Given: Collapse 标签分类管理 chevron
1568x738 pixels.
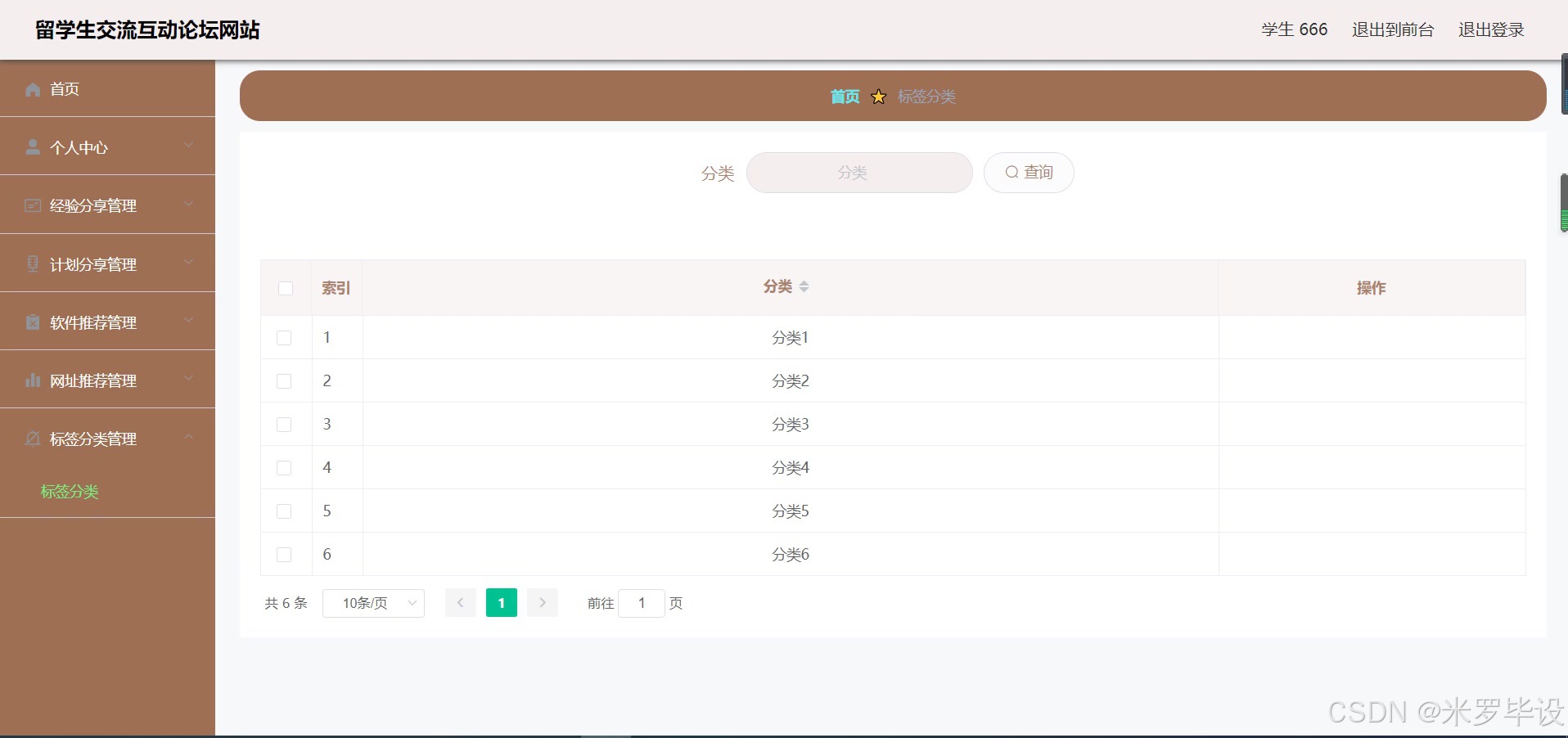Looking at the screenshot, I should pyautogui.click(x=189, y=437).
